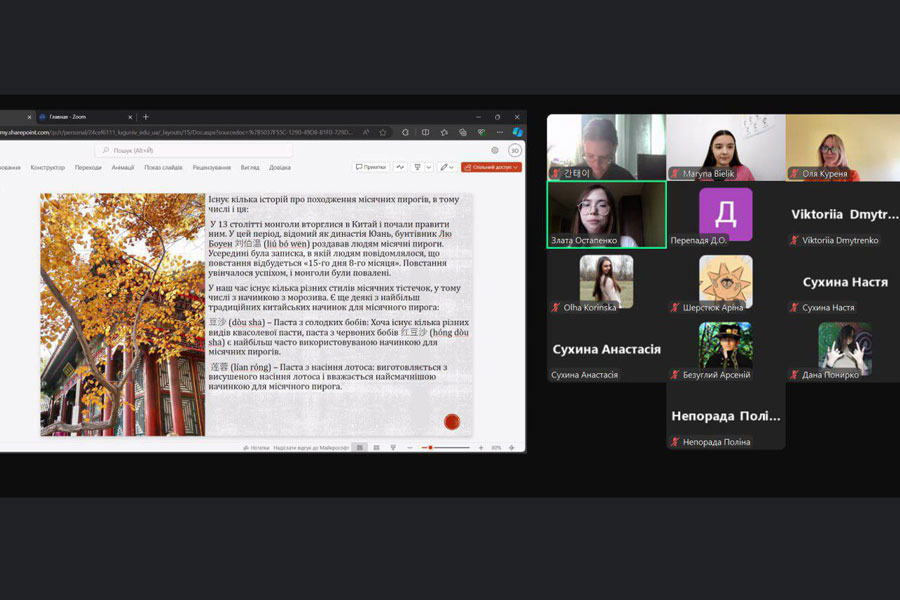
Task: Switch to Normal view icon
Action: click(360, 448)
